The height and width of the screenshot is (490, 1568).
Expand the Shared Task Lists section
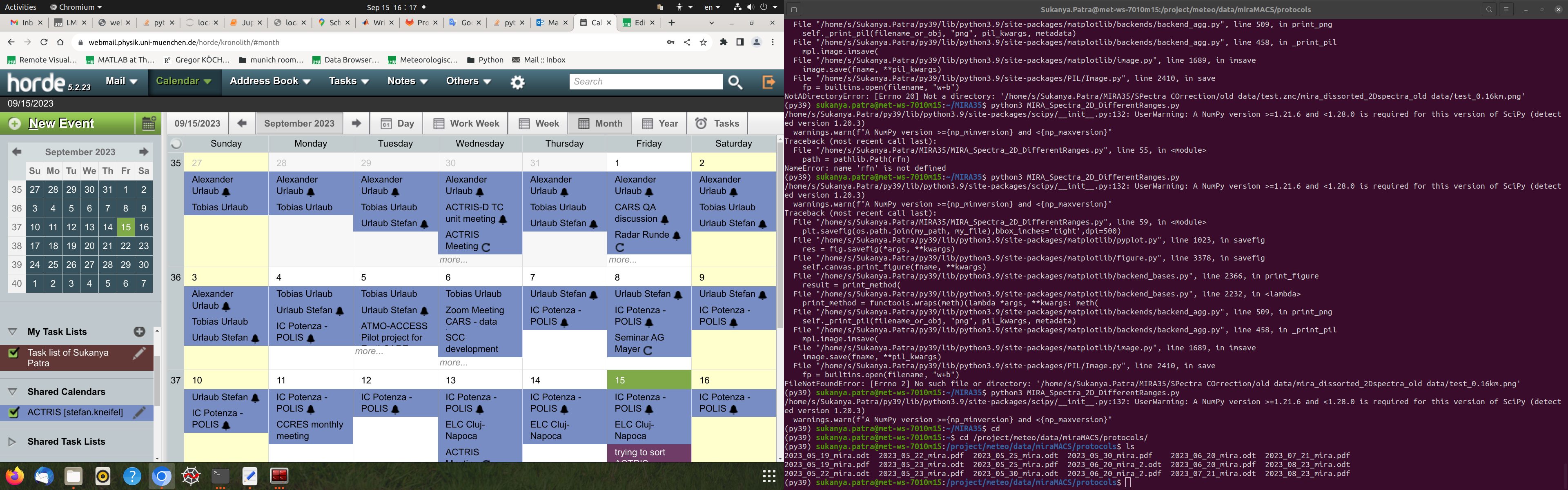tap(12, 442)
